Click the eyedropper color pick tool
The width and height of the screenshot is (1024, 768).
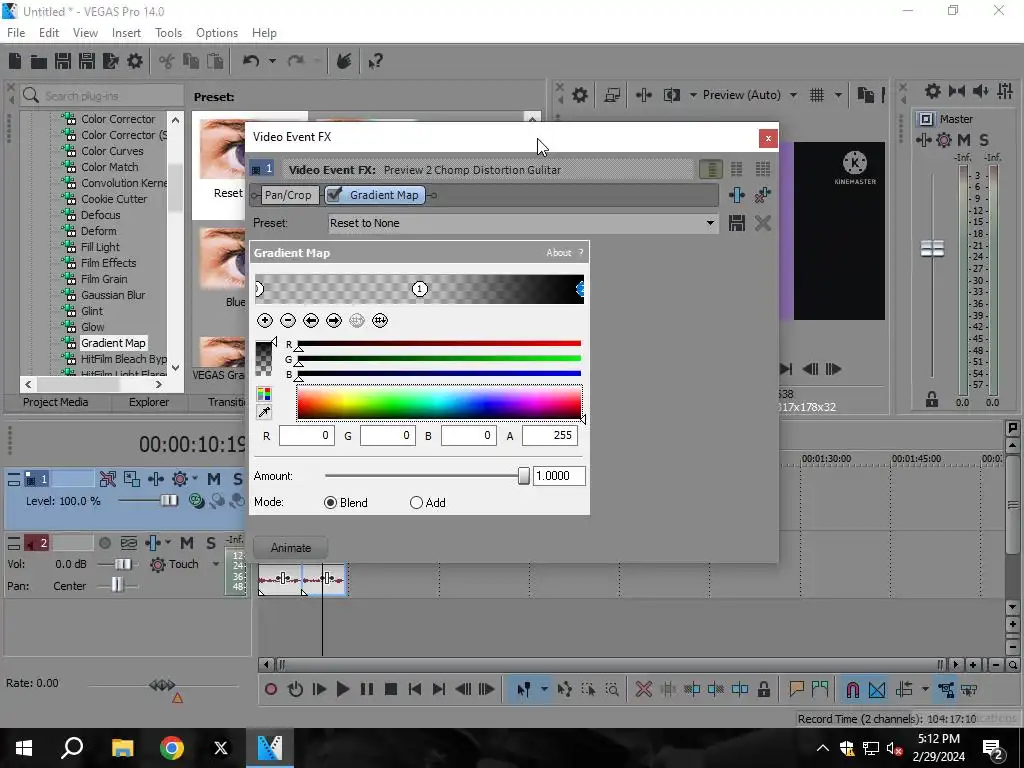264,412
